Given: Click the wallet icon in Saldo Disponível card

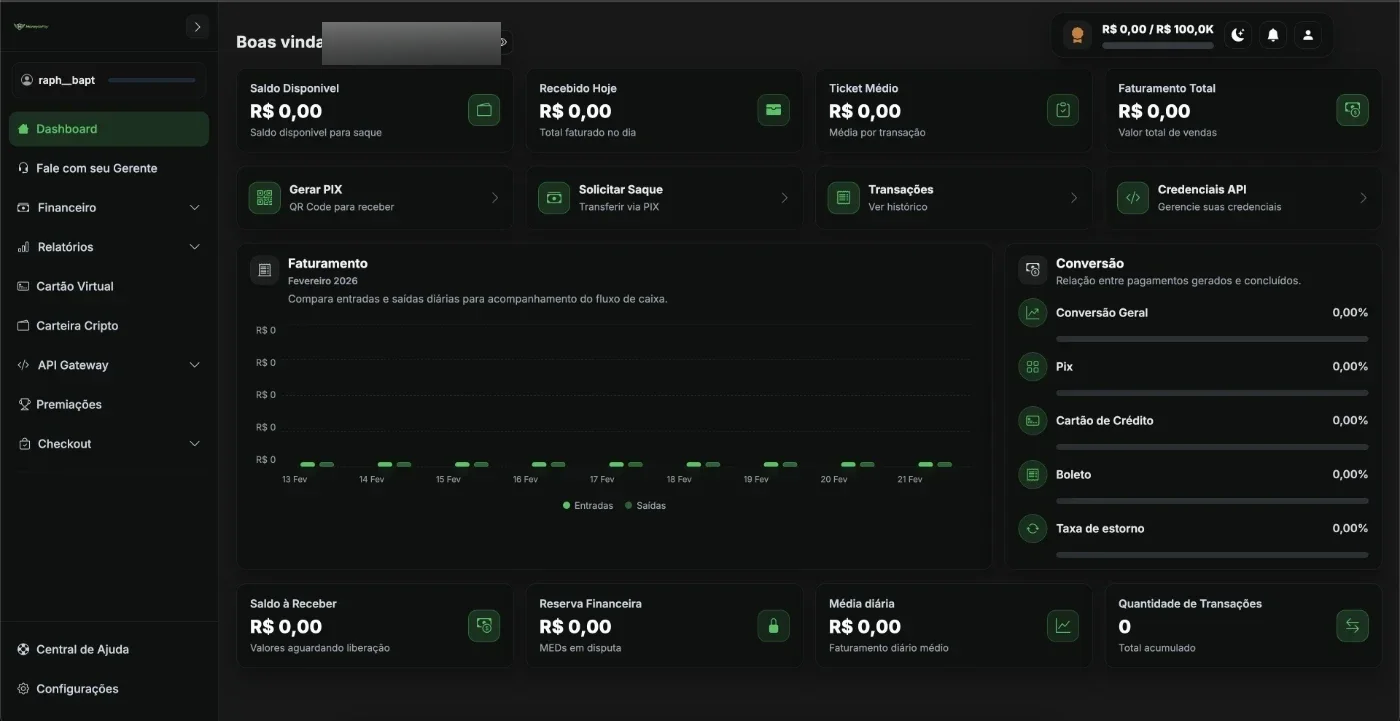Looking at the screenshot, I should point(484,110).
